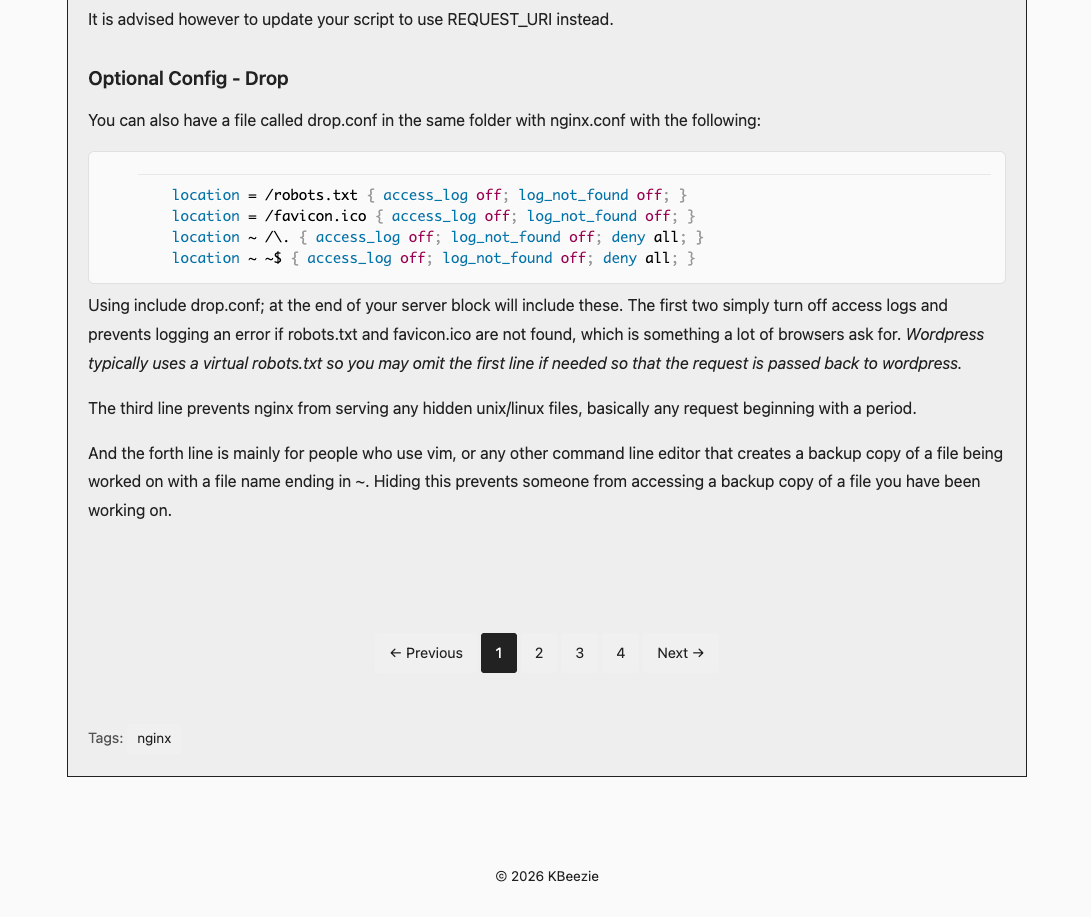Open page 2 of the article

[539, 653]
